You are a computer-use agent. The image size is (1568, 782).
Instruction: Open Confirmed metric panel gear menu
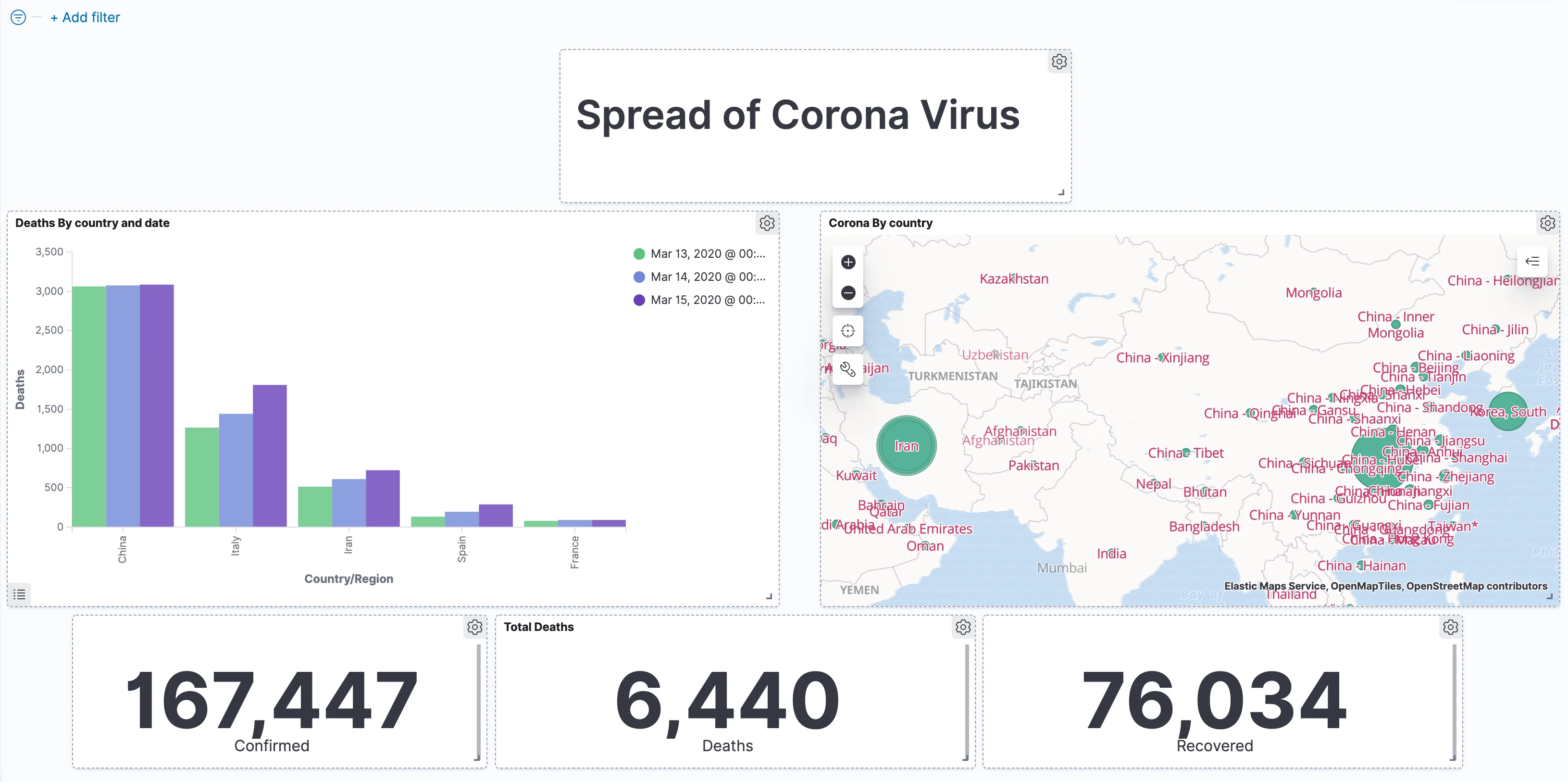475,627
